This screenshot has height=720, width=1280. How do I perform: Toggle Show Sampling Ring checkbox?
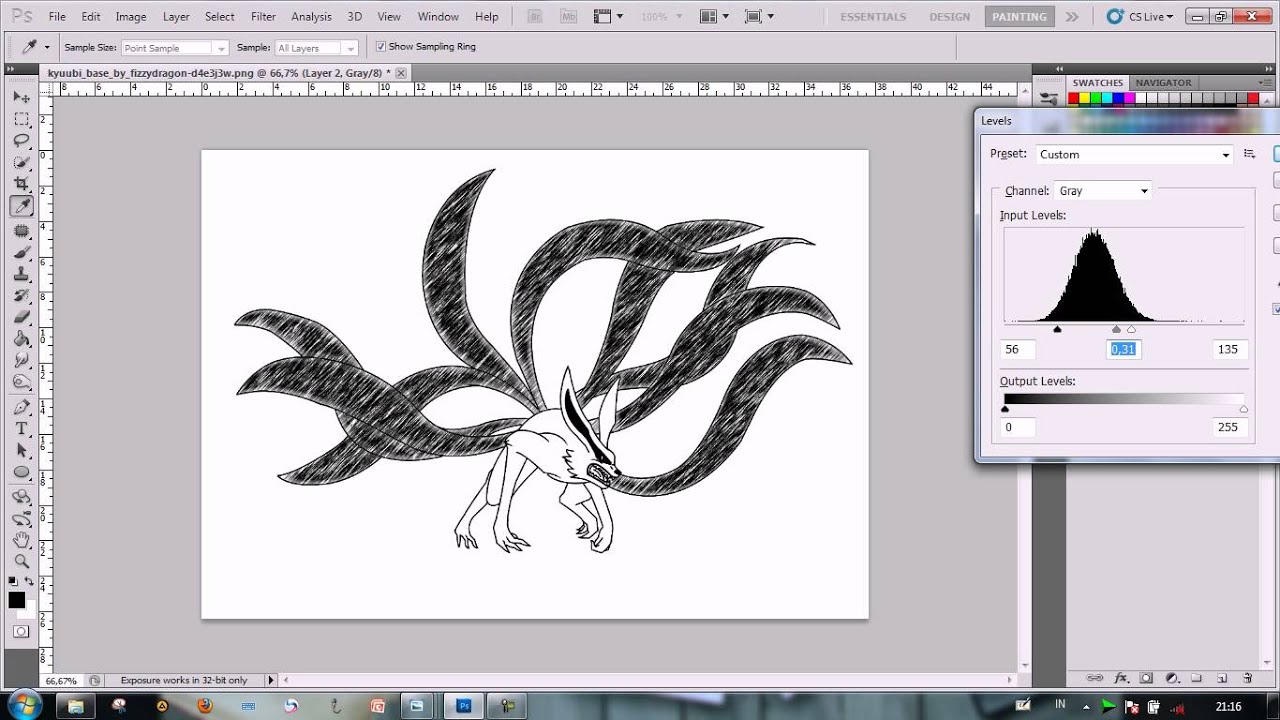coord(381,47)
